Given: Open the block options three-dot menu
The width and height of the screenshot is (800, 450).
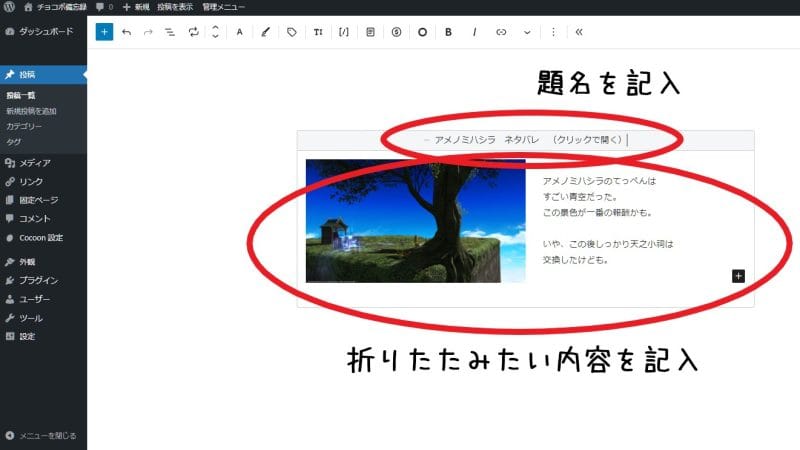Looking at the screenshot, I should (553, 32).
